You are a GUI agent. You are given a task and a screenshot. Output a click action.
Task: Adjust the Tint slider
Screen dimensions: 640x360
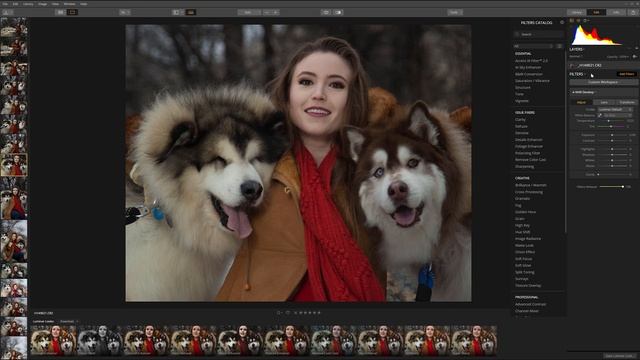pyautogui.click(x=612, y=127)
